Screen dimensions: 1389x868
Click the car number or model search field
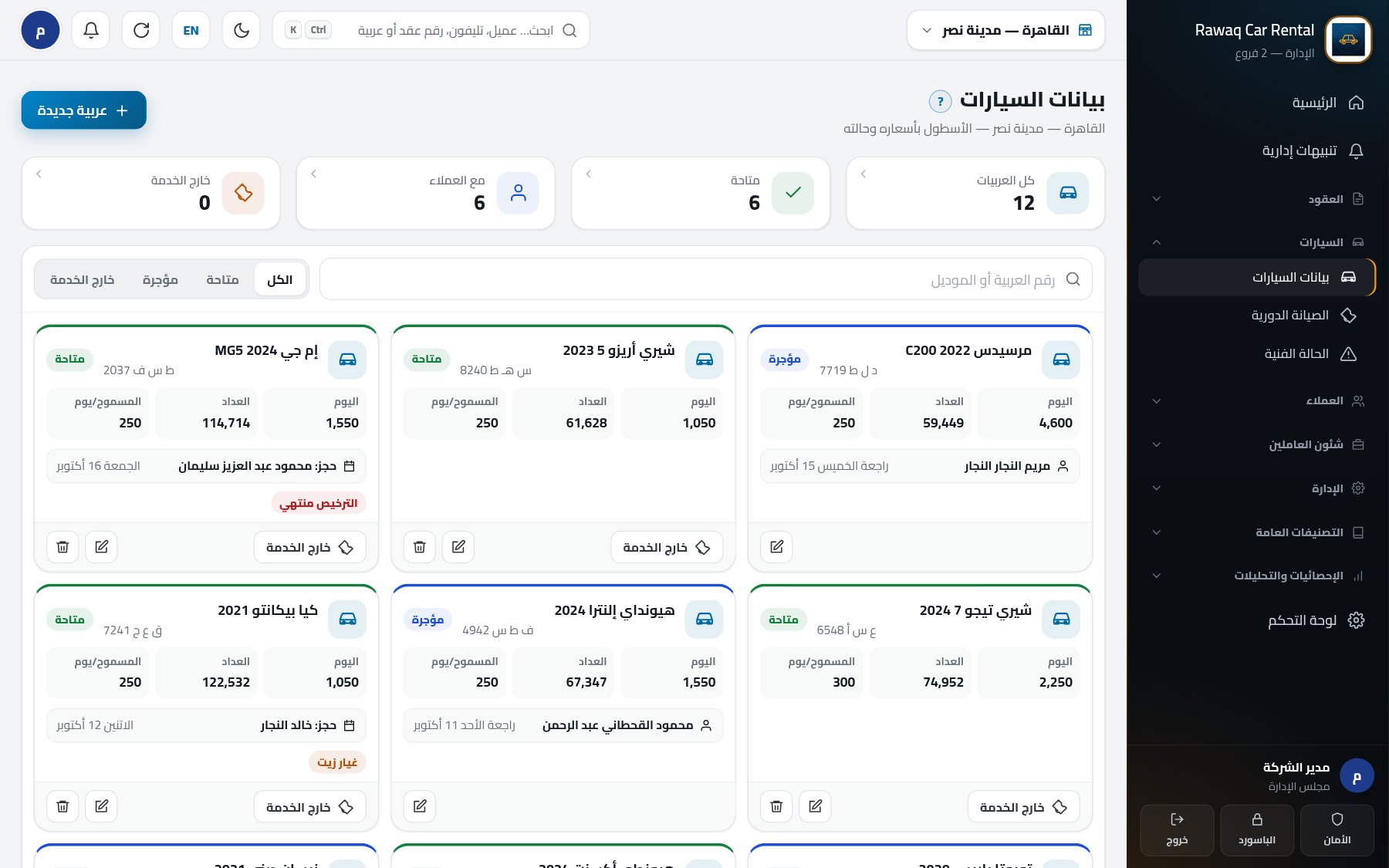click(x=706, y=279)
